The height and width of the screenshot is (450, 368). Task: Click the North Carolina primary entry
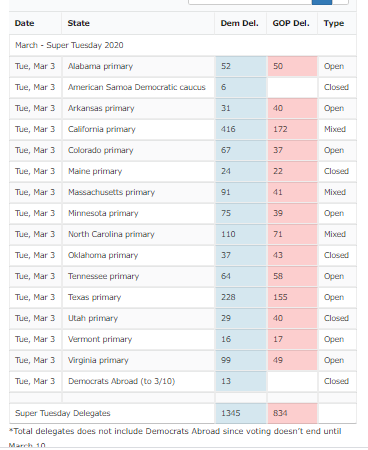click(111, 234)
